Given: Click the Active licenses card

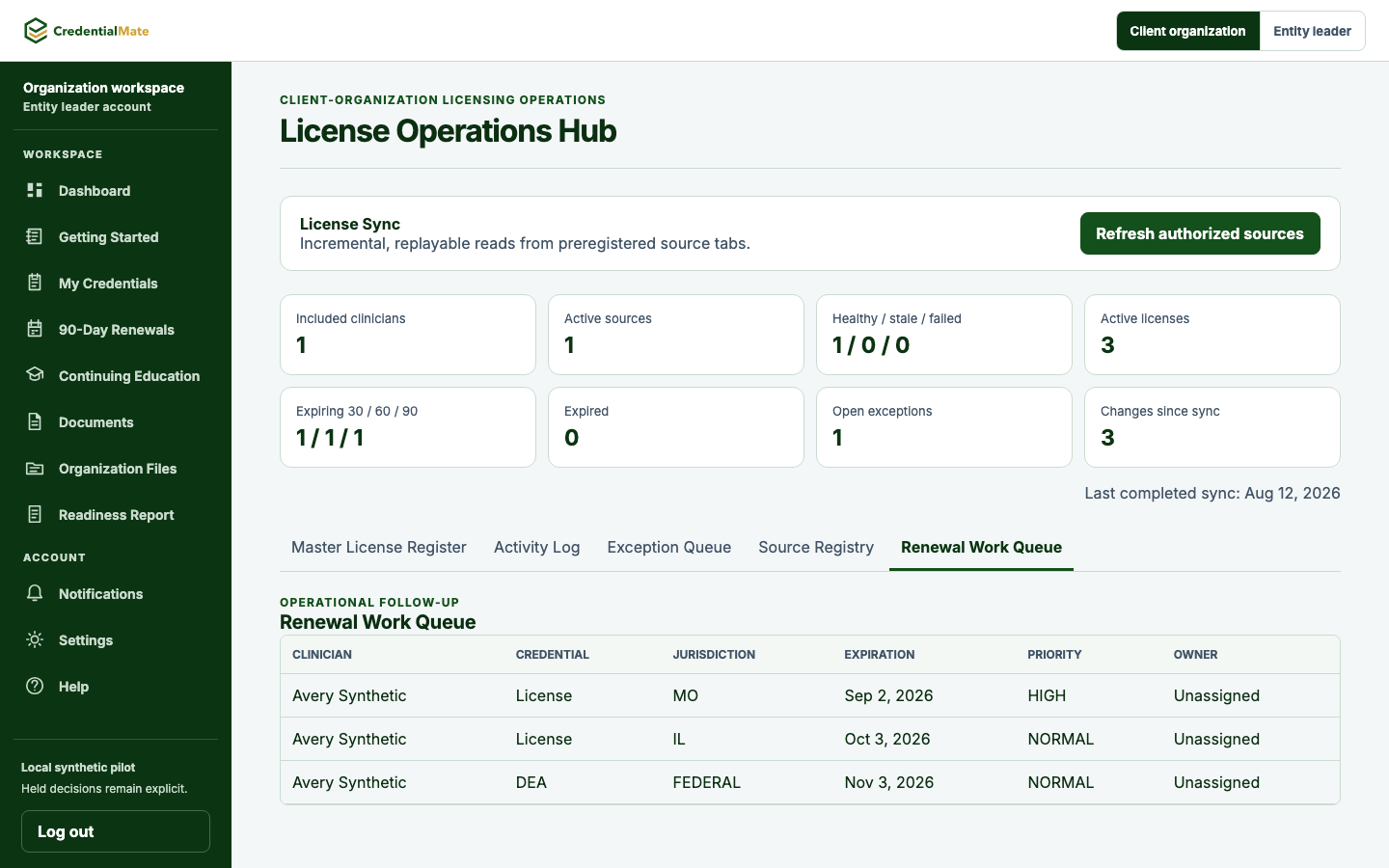Looking at the screenshot, I should pos(1212,335).
